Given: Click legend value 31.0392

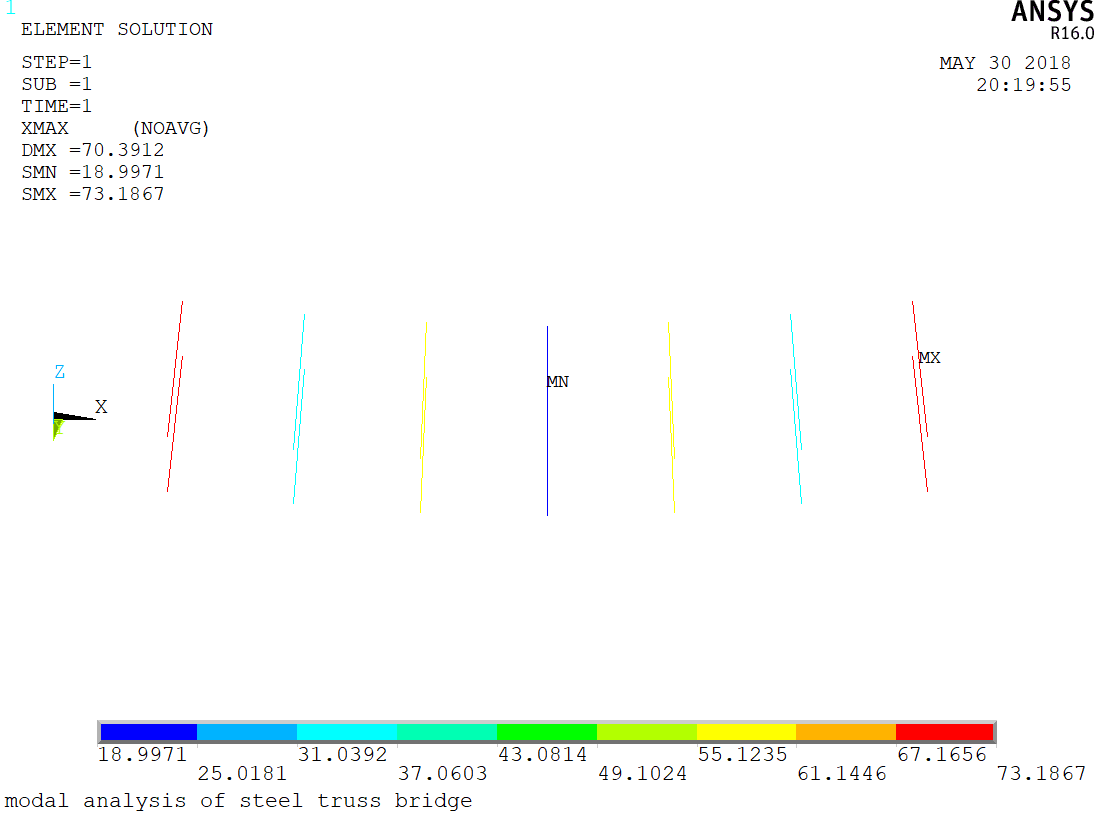Looking at the screenshot, I should pyautogui.click(x=342, y=754).
